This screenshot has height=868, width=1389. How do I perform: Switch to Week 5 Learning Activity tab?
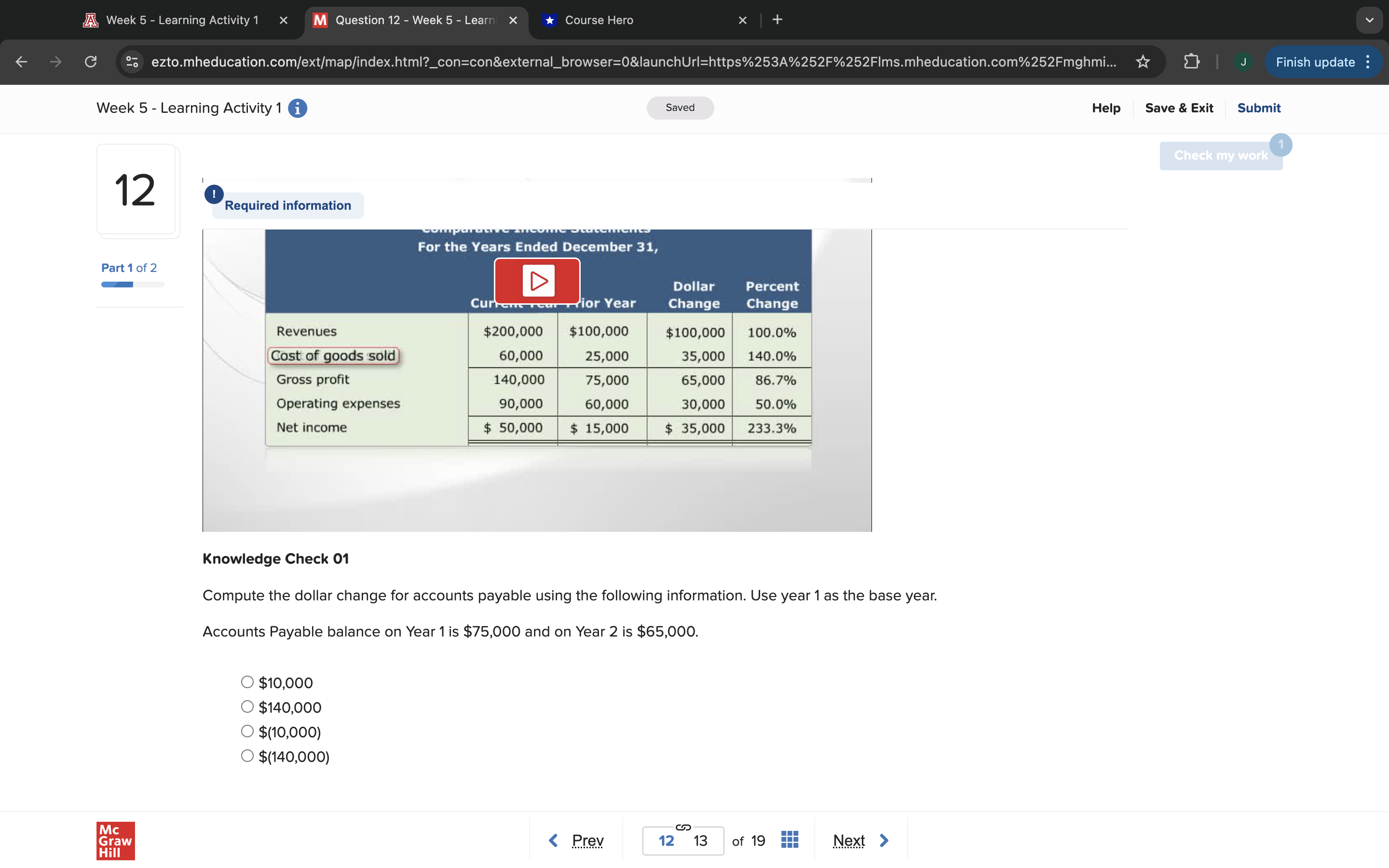pos(182,20)
